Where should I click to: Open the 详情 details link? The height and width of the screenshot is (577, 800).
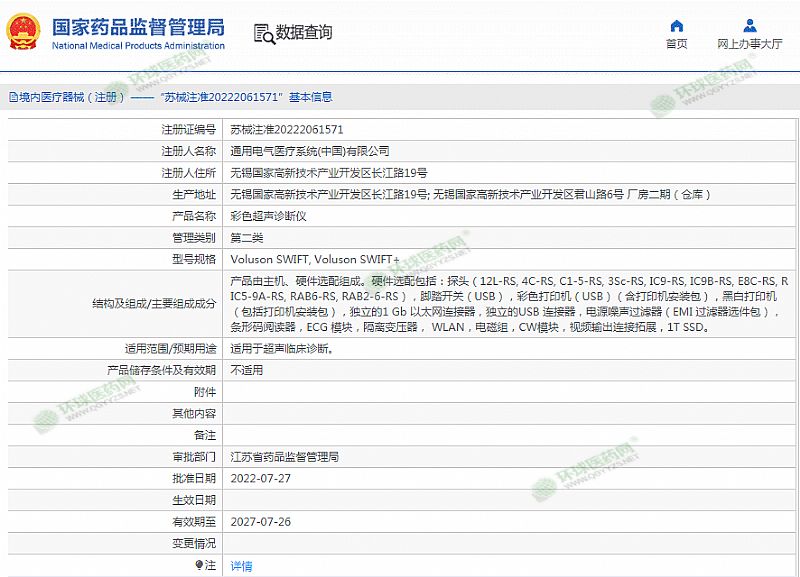[x=241, y=565]
